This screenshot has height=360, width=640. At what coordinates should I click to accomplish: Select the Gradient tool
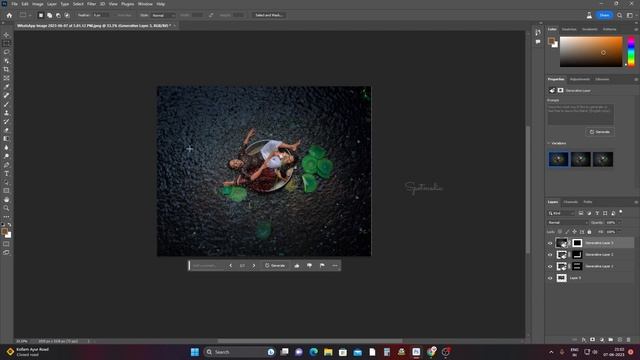coord(7,139)
